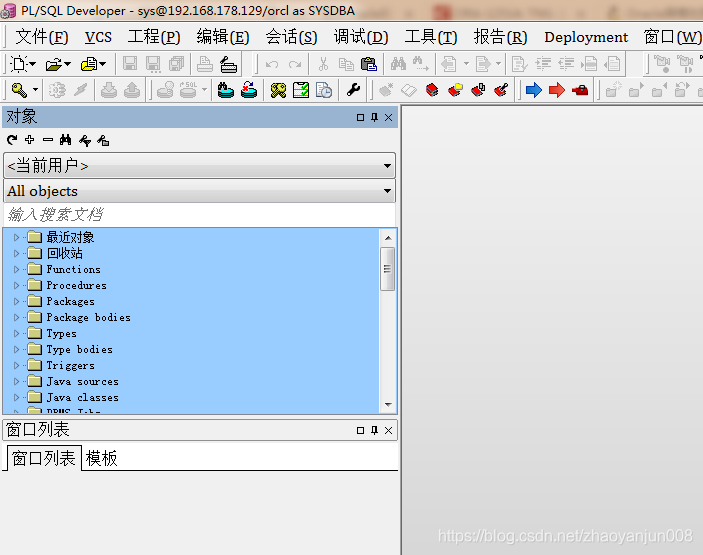Click the object tree scrollbar thumb
The image size is (703, 555).
click(387, 269)
